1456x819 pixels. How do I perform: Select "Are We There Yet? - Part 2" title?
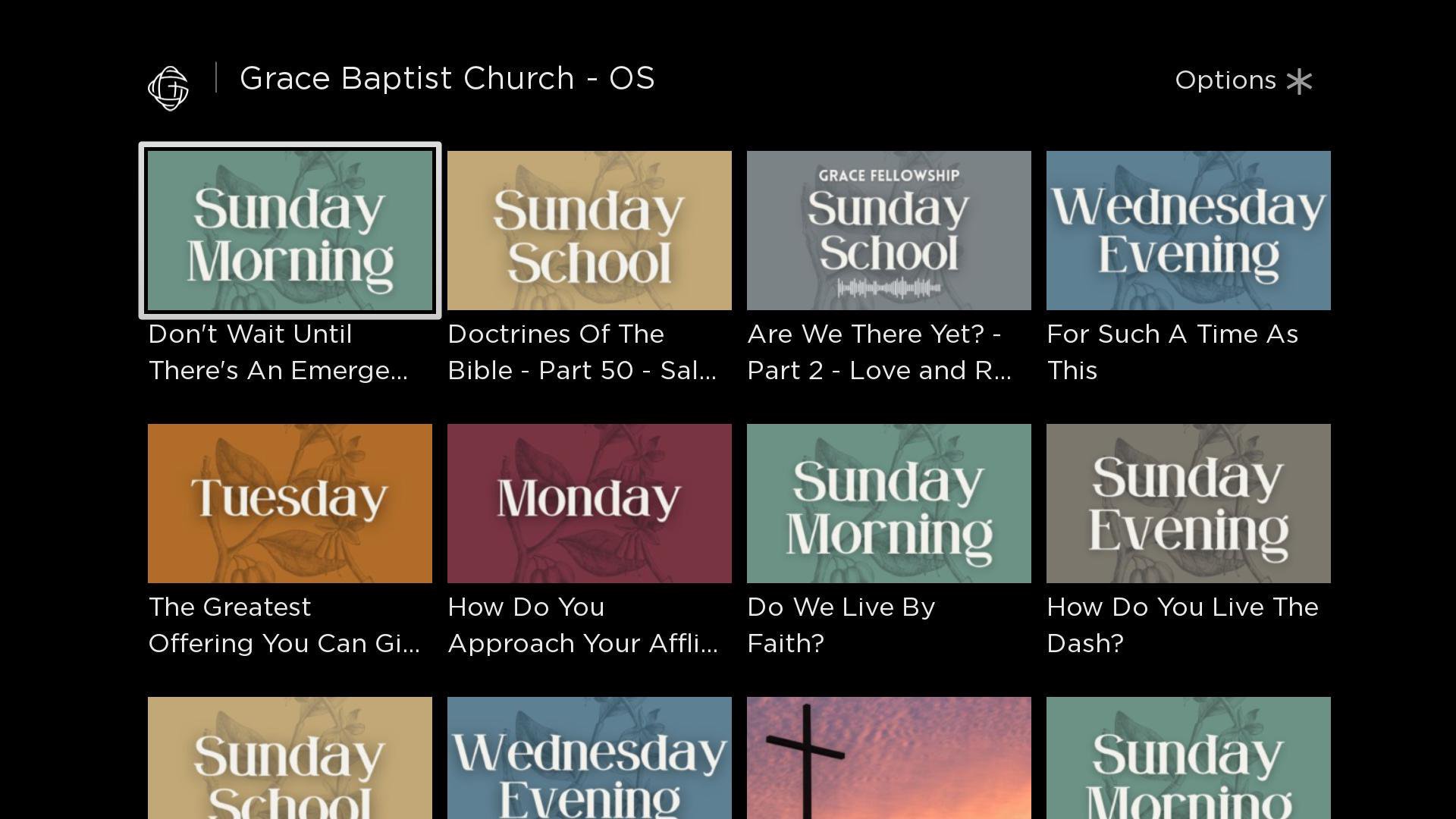tap(879, 353)
